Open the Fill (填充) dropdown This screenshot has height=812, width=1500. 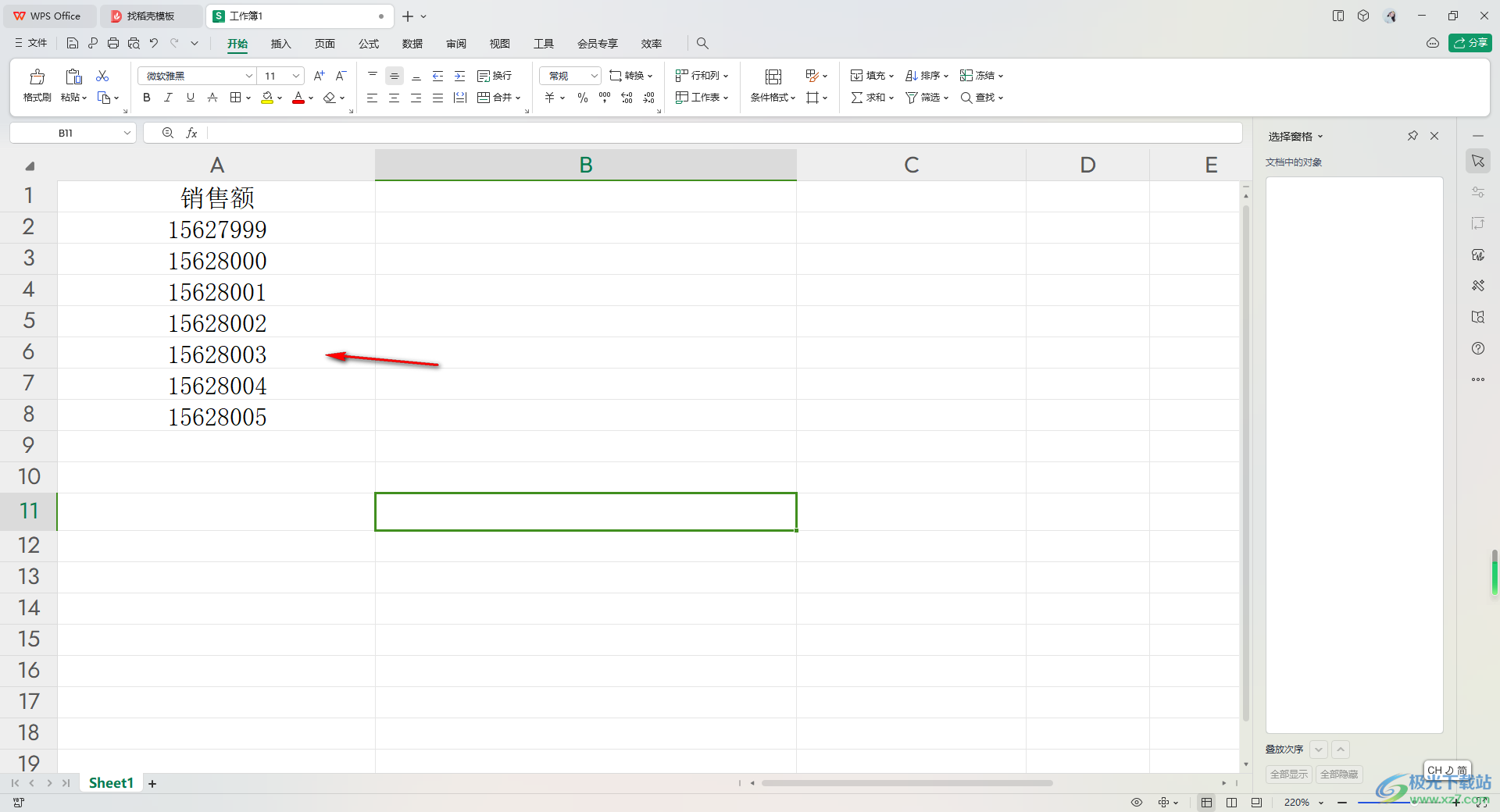(x=873, y=76)
